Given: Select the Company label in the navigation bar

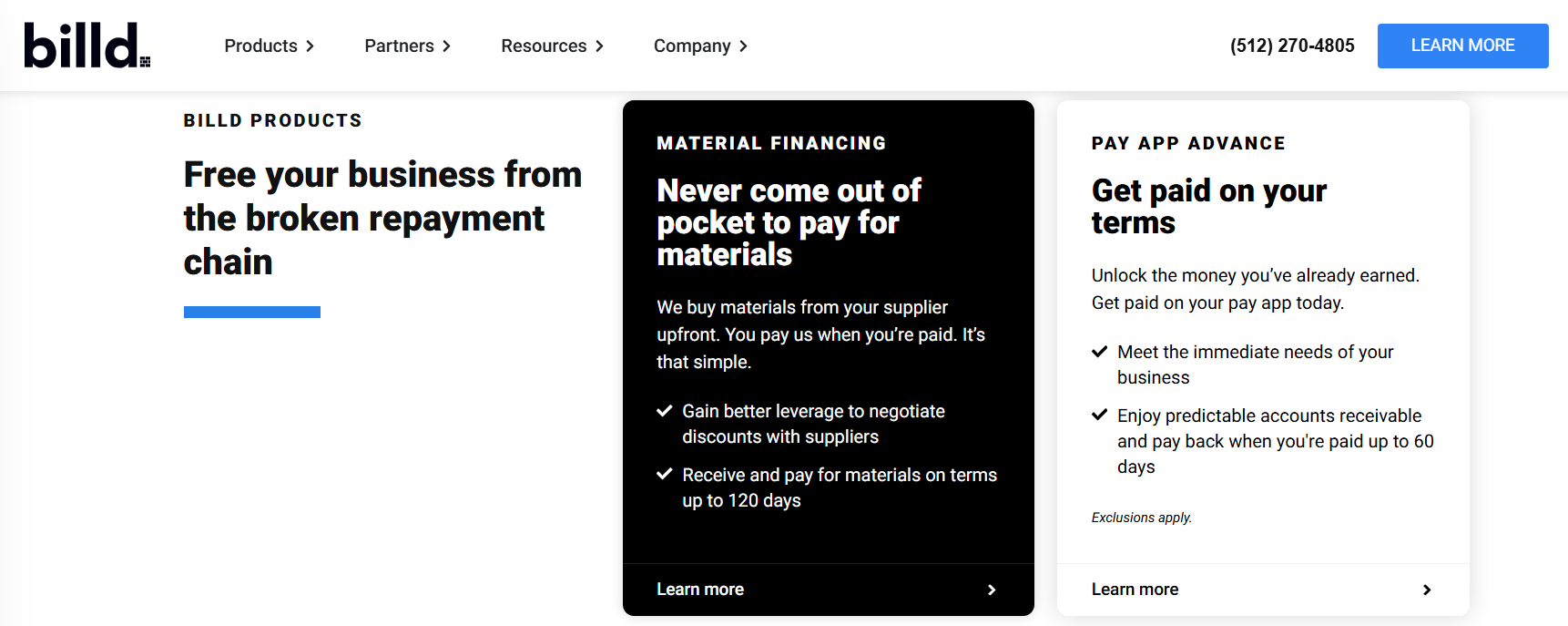Looking at the screenshot, I should pyautogui.click(x=692, y=46).
